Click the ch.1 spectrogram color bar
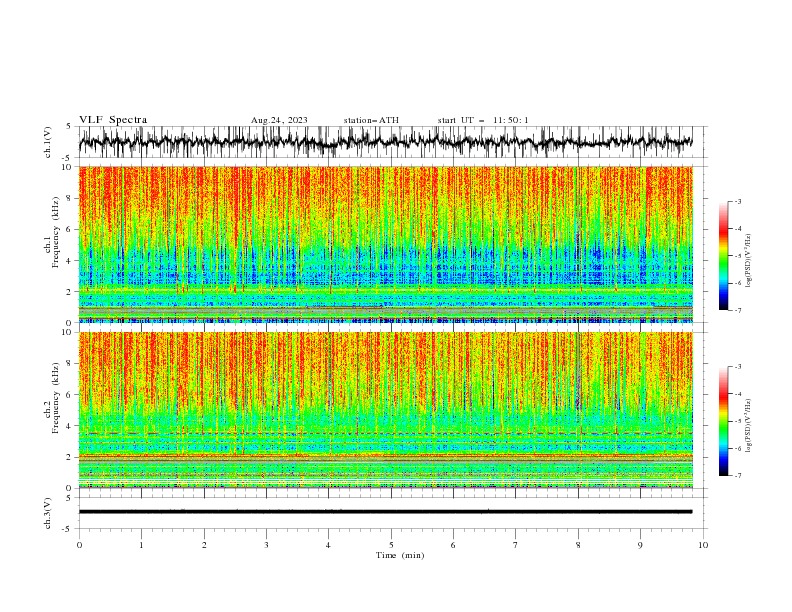The image size is (792, 612). click(723, 256)
